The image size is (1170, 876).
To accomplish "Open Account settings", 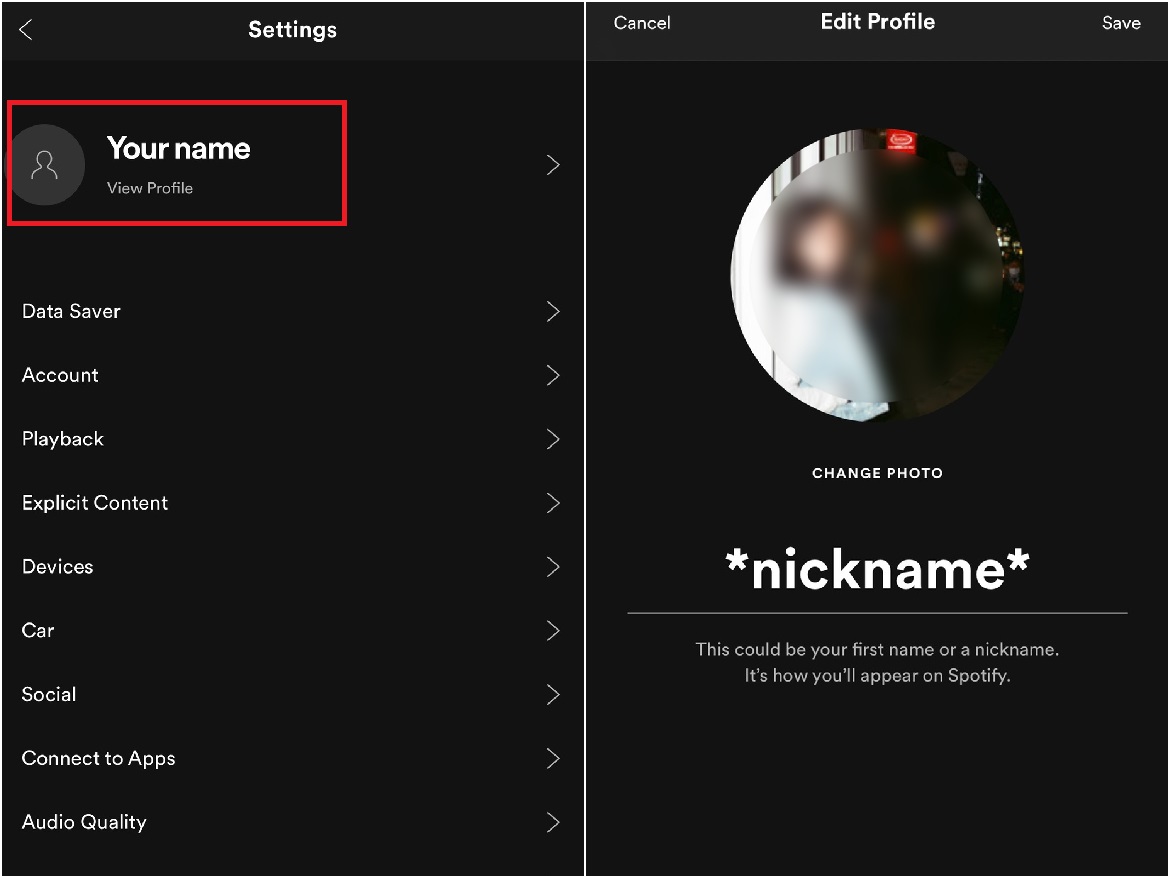I will [x=60, y=375].
